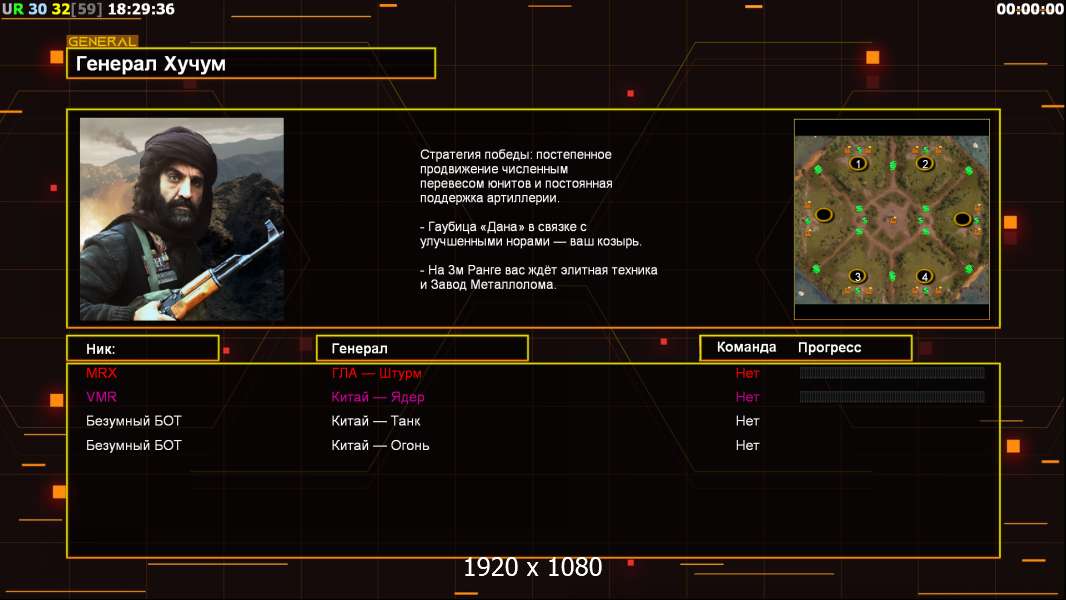Screen dimensions: 1066x600
Task: Click VMR player's loading progress bar
Action: click(892, 397)
